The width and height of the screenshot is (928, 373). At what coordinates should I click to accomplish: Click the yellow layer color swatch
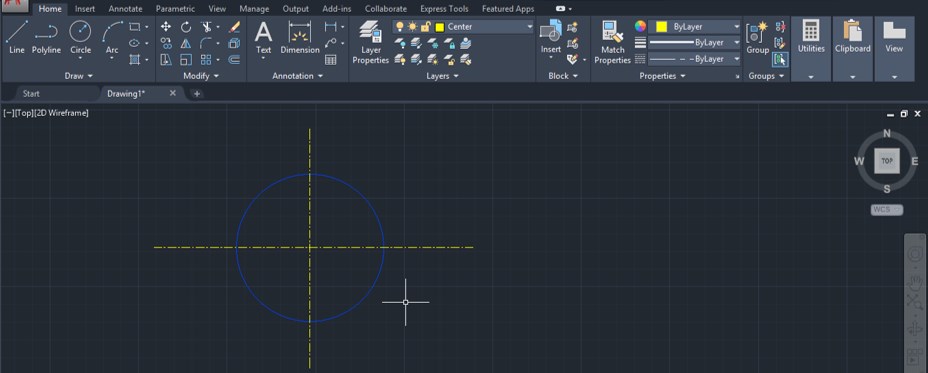tap(439, 27)
